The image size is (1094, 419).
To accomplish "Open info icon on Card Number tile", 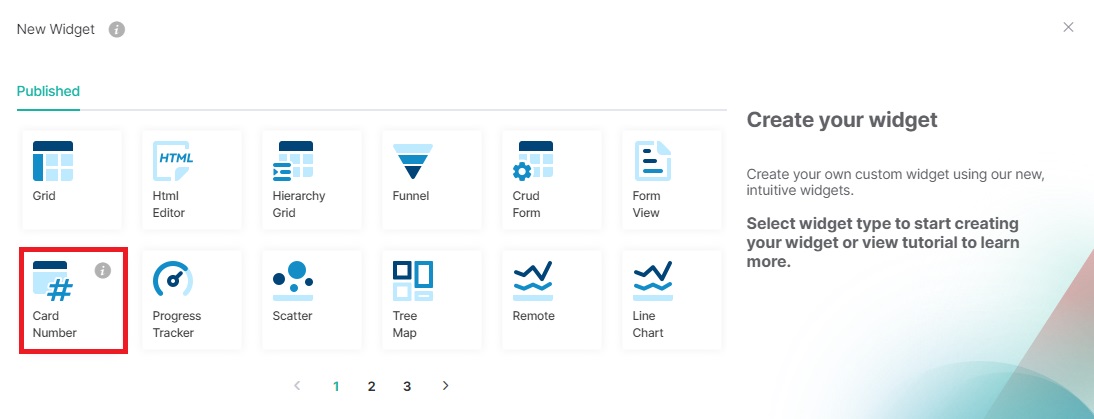I will [102, 270].
